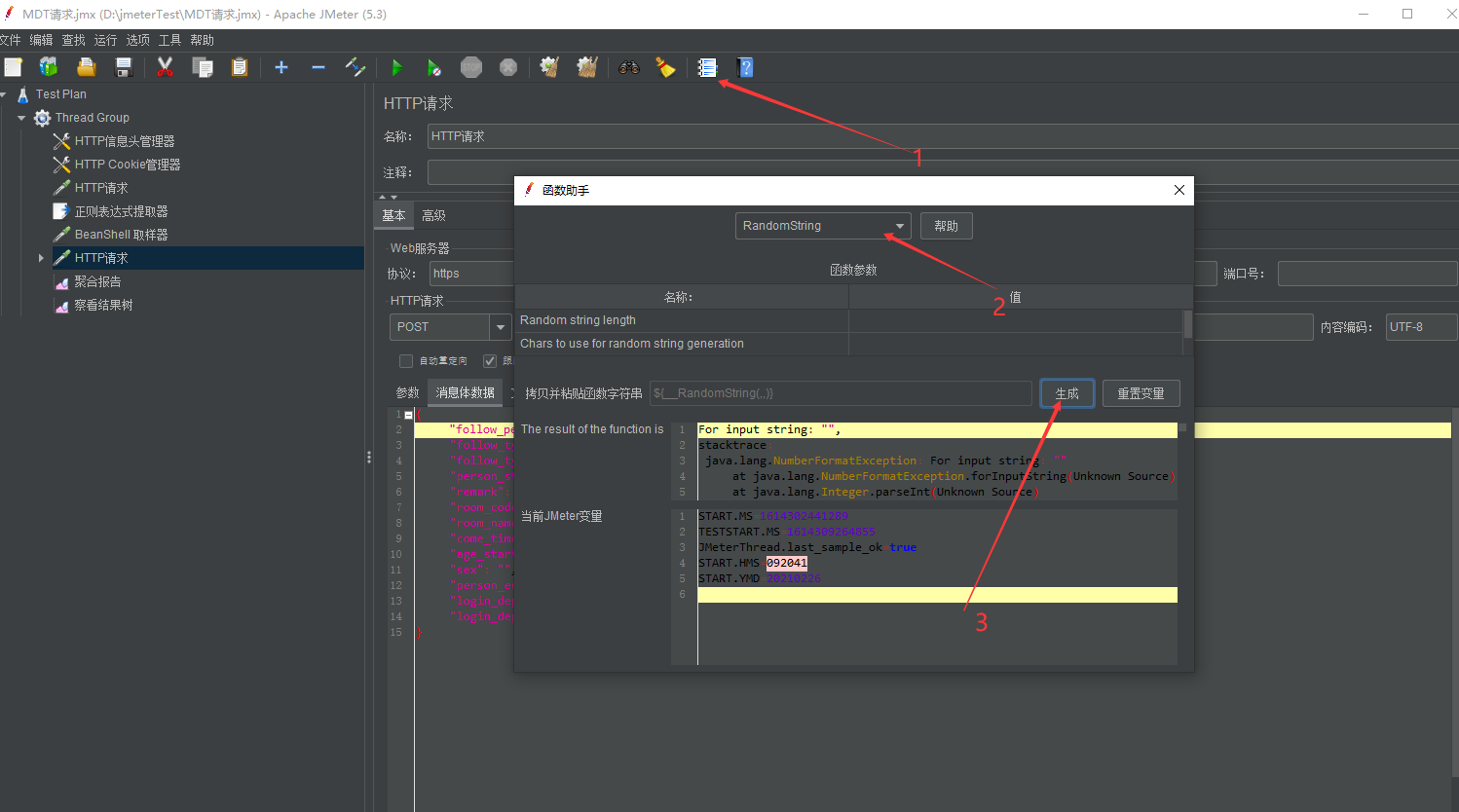This screenshot has height=812, width=1459.
Task: Click the Chars to use value cell
Action: tap(1016, 344)
